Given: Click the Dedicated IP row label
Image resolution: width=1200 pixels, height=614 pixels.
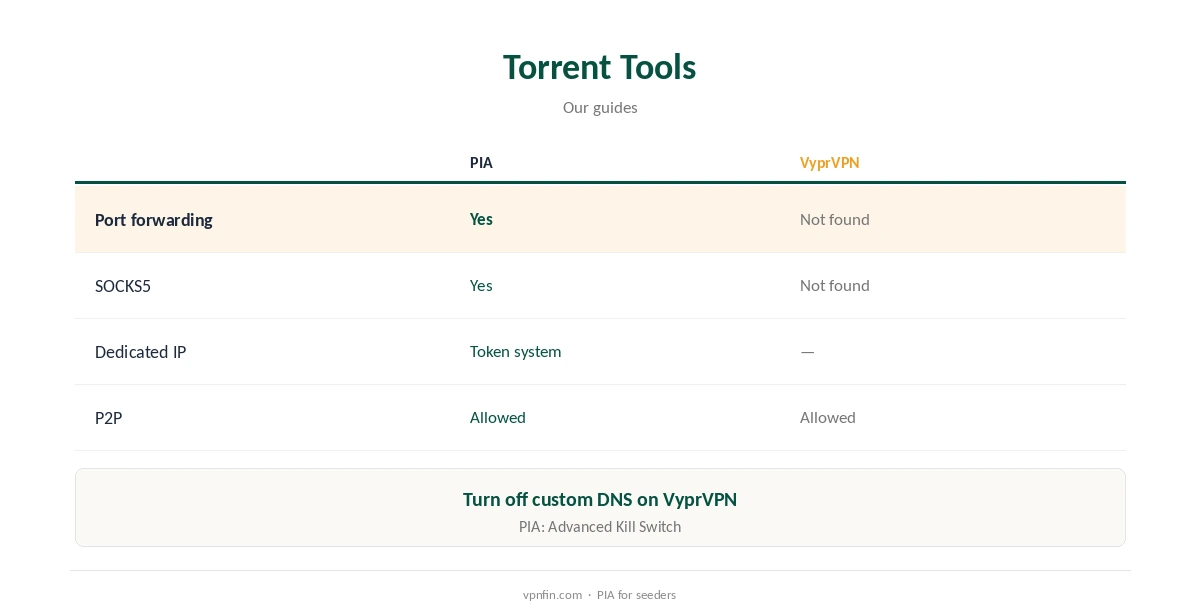Looking at the screenshot, I should tap(141, 352).
